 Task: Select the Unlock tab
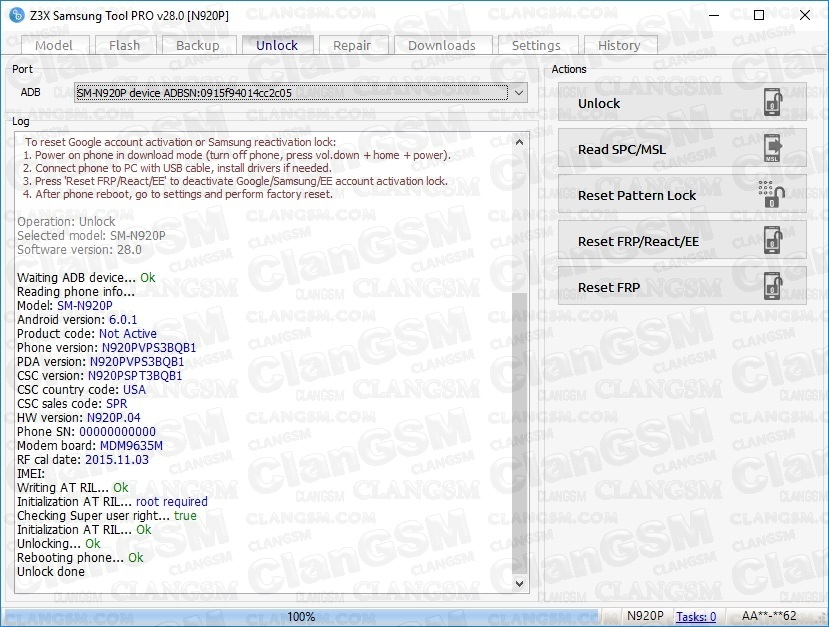click(277, 45)
